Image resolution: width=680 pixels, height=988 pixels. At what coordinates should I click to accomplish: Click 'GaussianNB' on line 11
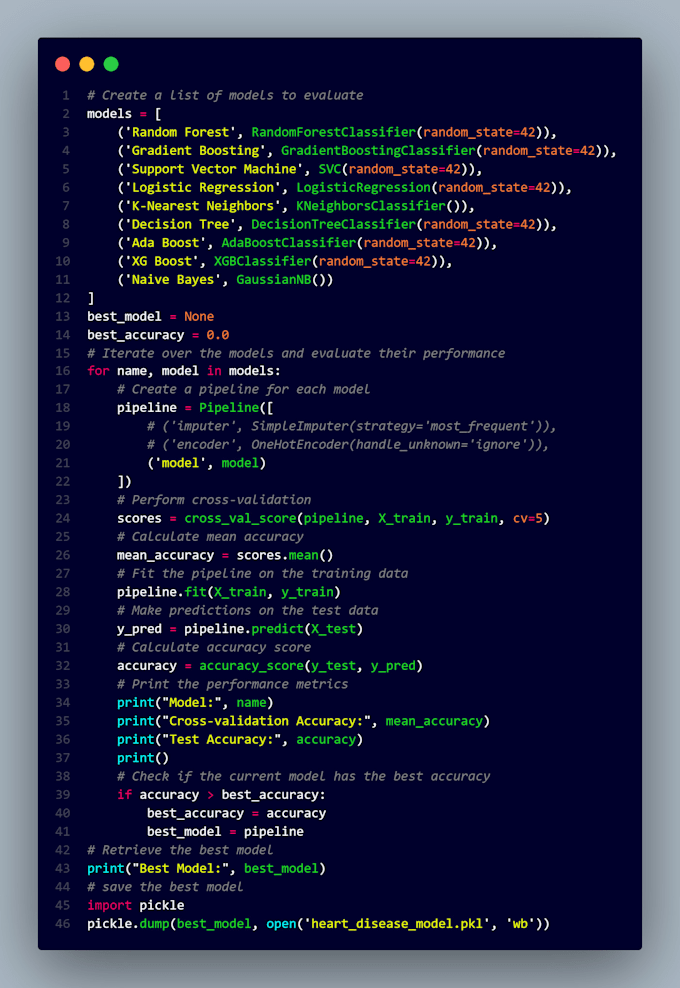[x=274, y=280]
